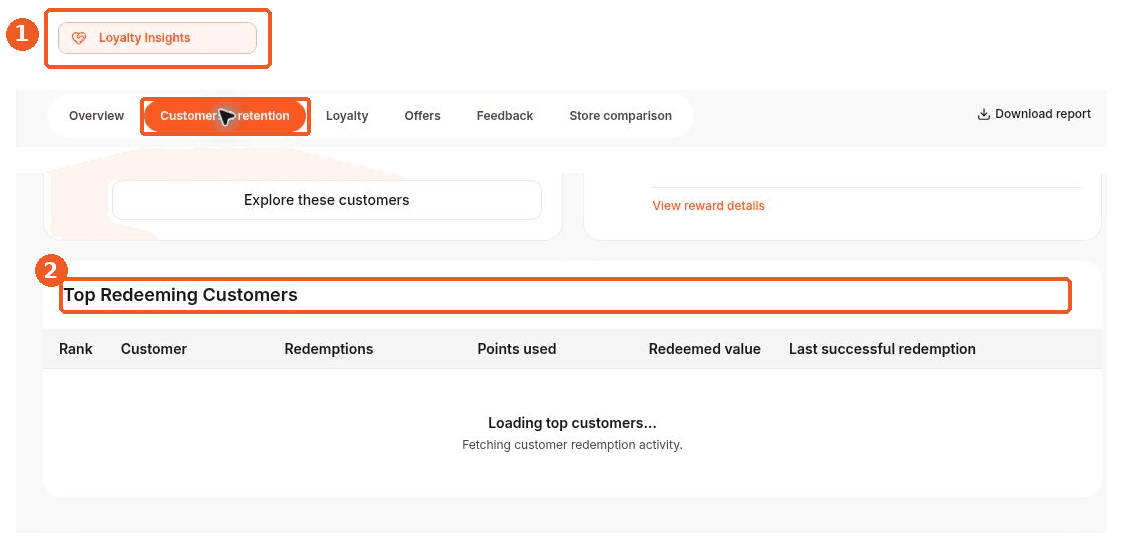
Task: Click the Loading top customers message
Action: [x=572, y=423]
